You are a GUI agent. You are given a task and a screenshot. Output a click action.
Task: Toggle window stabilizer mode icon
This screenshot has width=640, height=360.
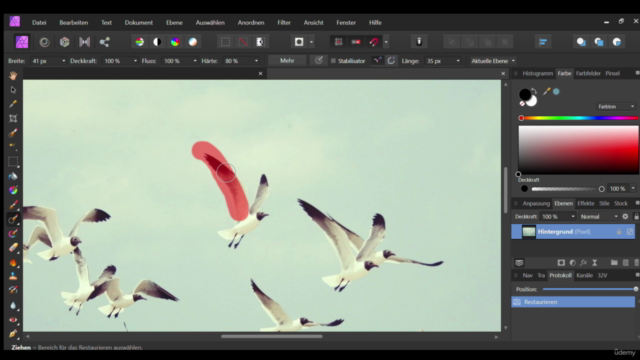click(x=391, y=61)
